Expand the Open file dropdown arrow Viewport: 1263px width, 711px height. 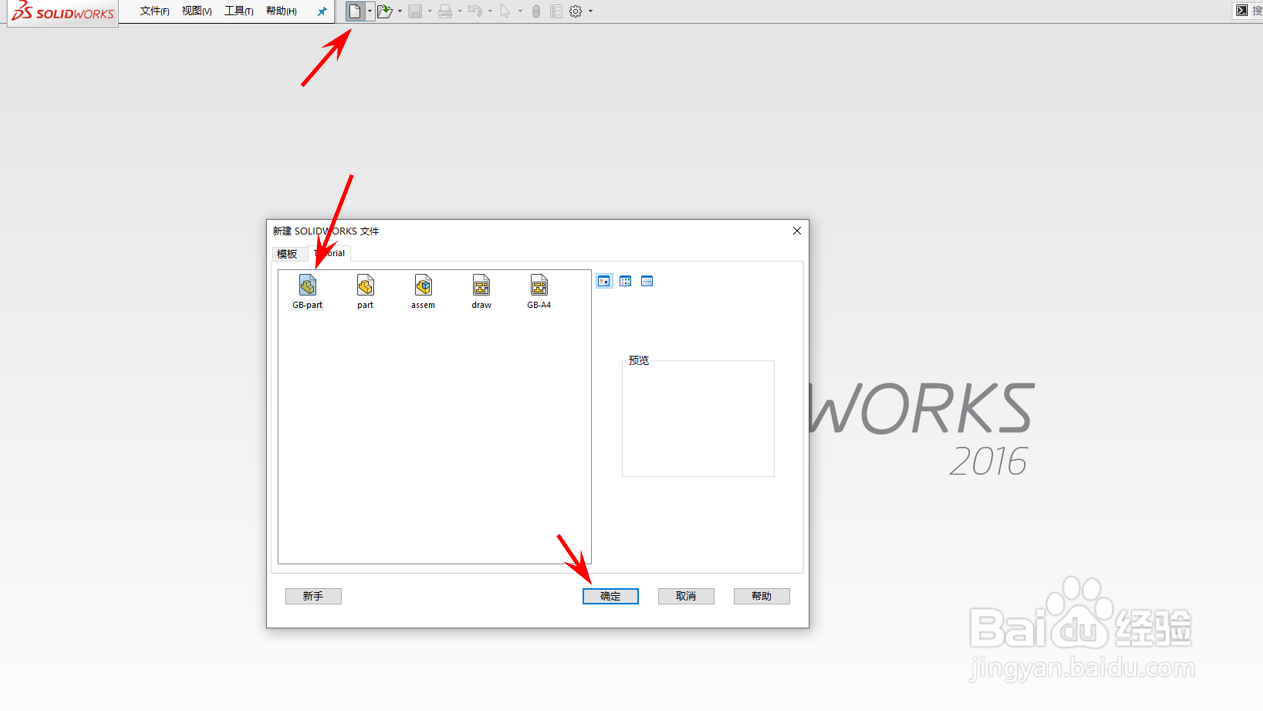(400, 11)
